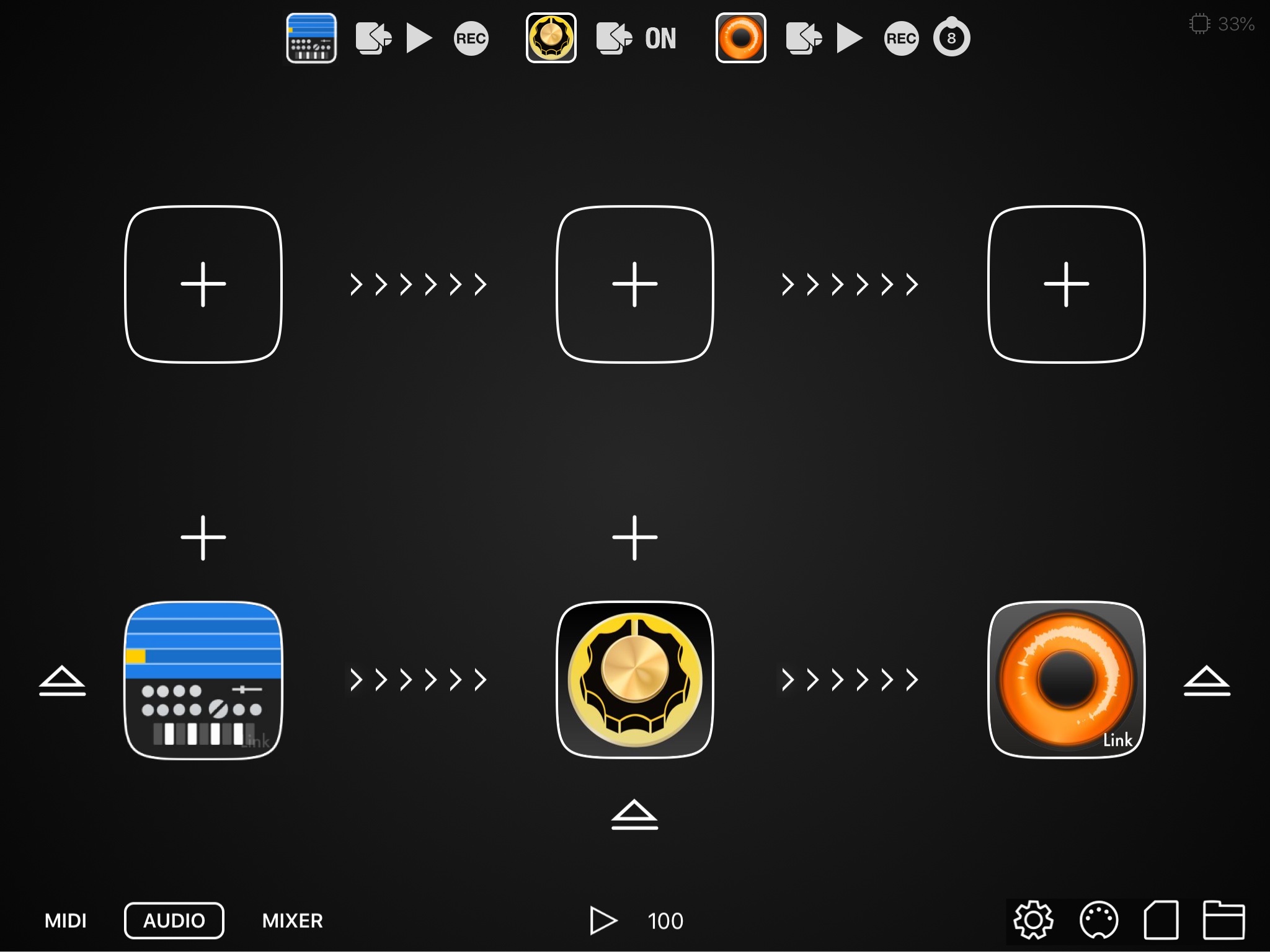
Task: Open the orange ring app tile in the audio lane
Action: (1067, 680)
